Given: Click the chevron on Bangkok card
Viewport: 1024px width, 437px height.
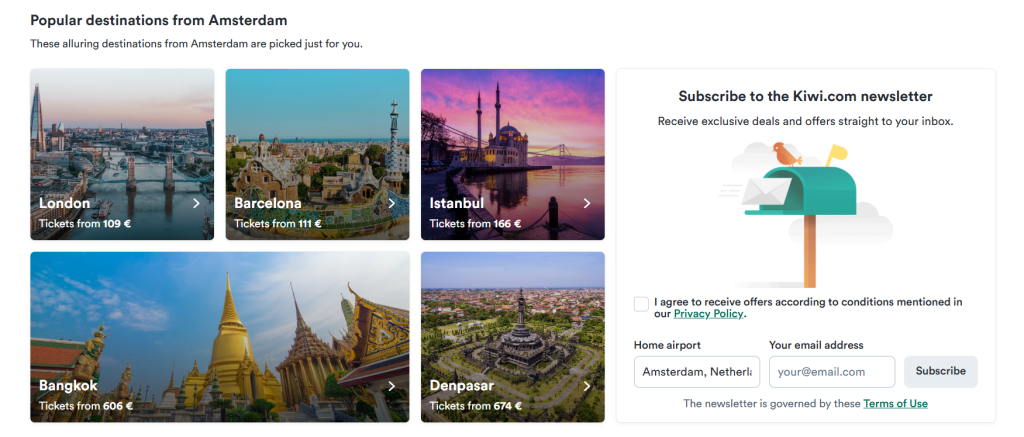Looking at the screenshot, I should [x=391, y=386].
